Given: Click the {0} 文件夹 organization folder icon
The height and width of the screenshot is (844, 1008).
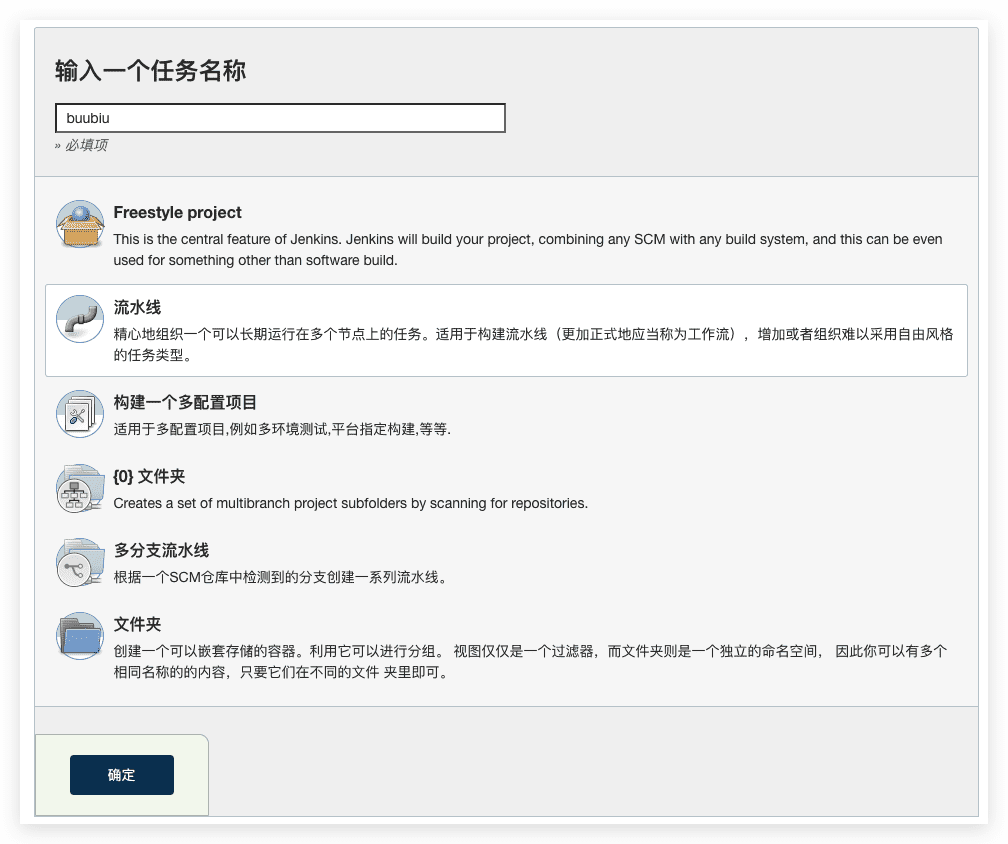Looking at the screenshot, I should click(x=80, y=489).
